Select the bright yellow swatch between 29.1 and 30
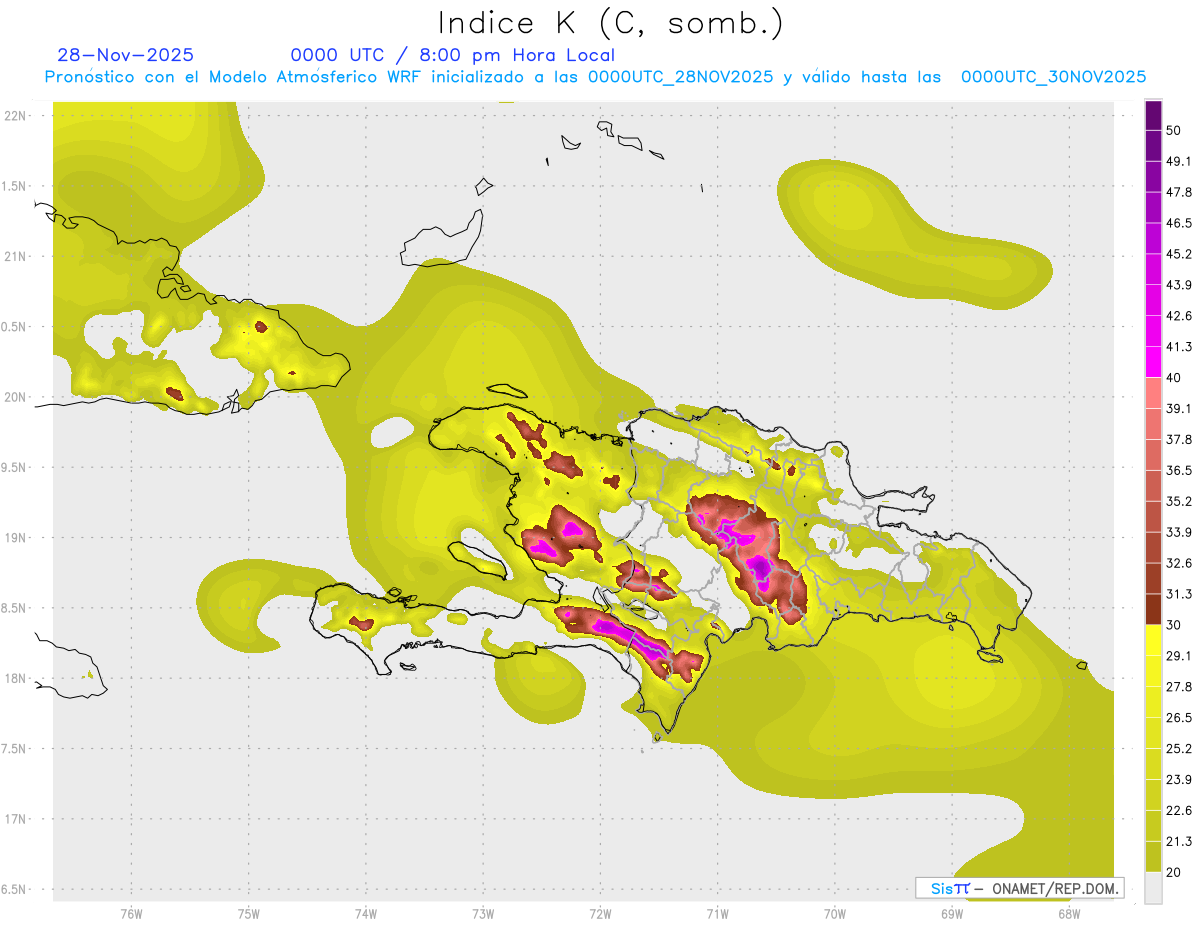 coord(1153,640)
